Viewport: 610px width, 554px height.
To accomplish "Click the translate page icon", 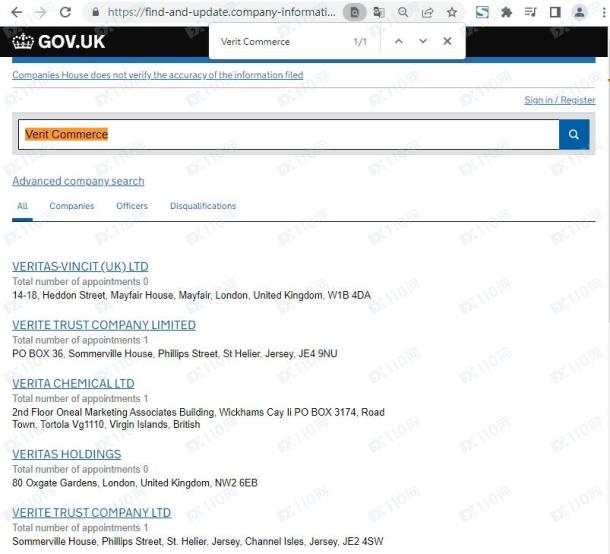I will click(x=379, y=12).
